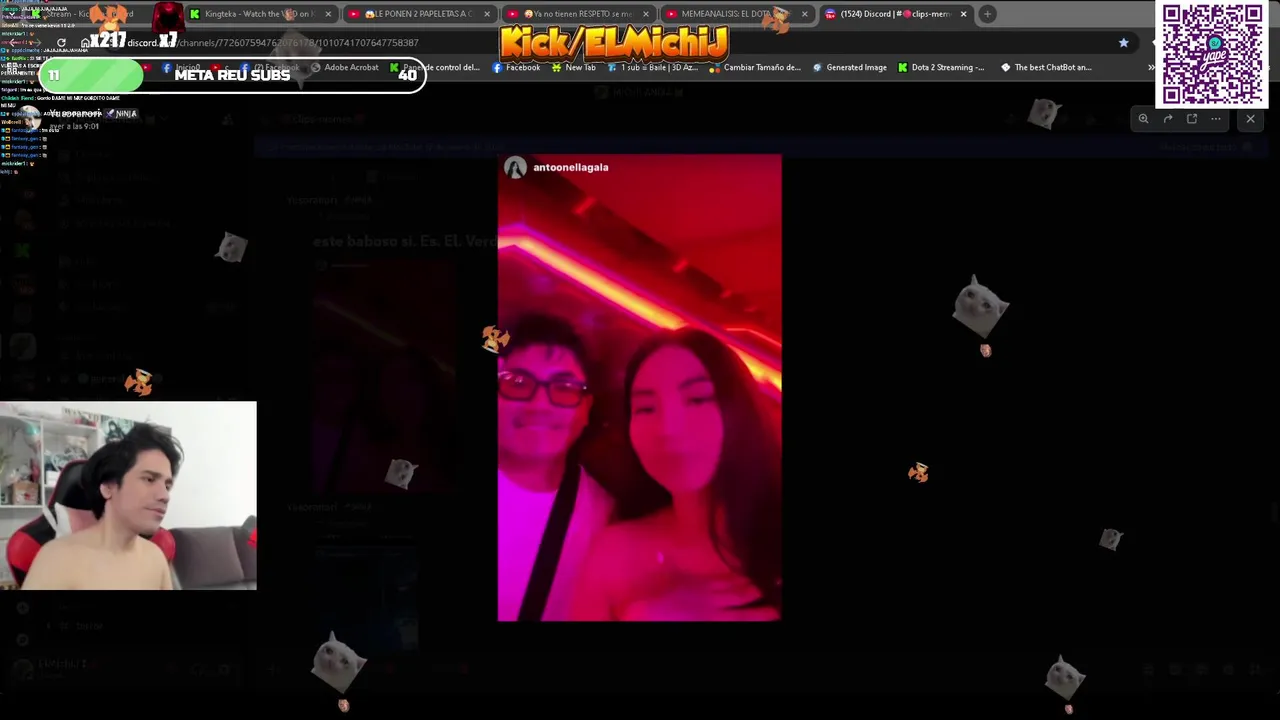Close the Discord clips-memes tab
Screen dimensions: 1280x720
(x=963, y=14)
